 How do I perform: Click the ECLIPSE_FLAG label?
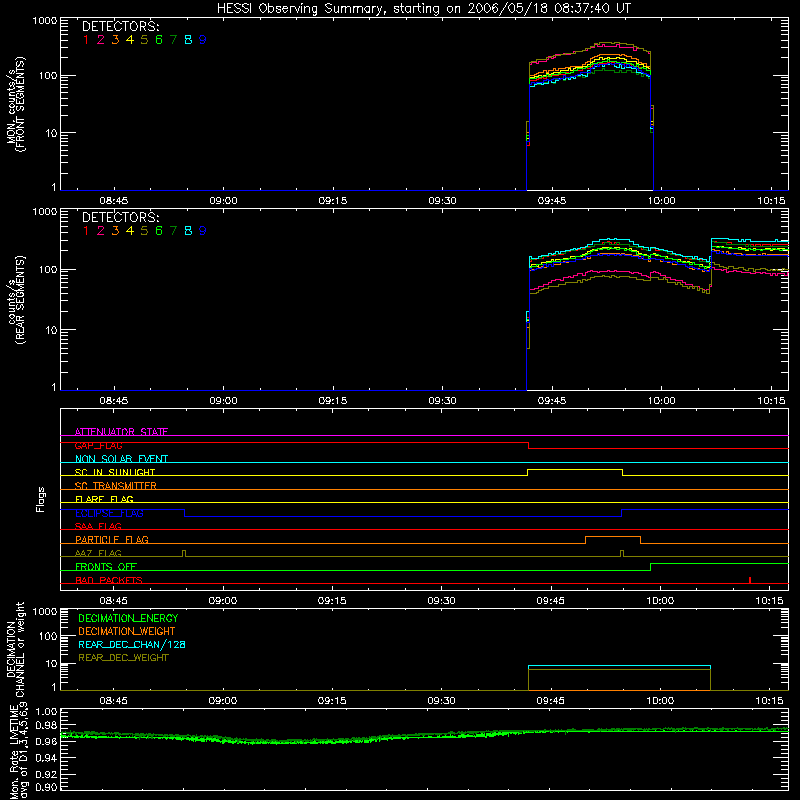click(109, 513)
